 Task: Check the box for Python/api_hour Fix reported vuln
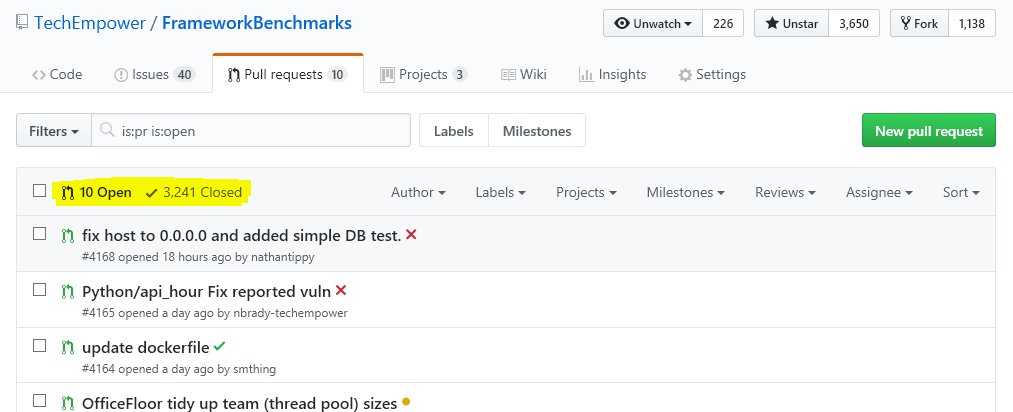(x=39, y=289)
